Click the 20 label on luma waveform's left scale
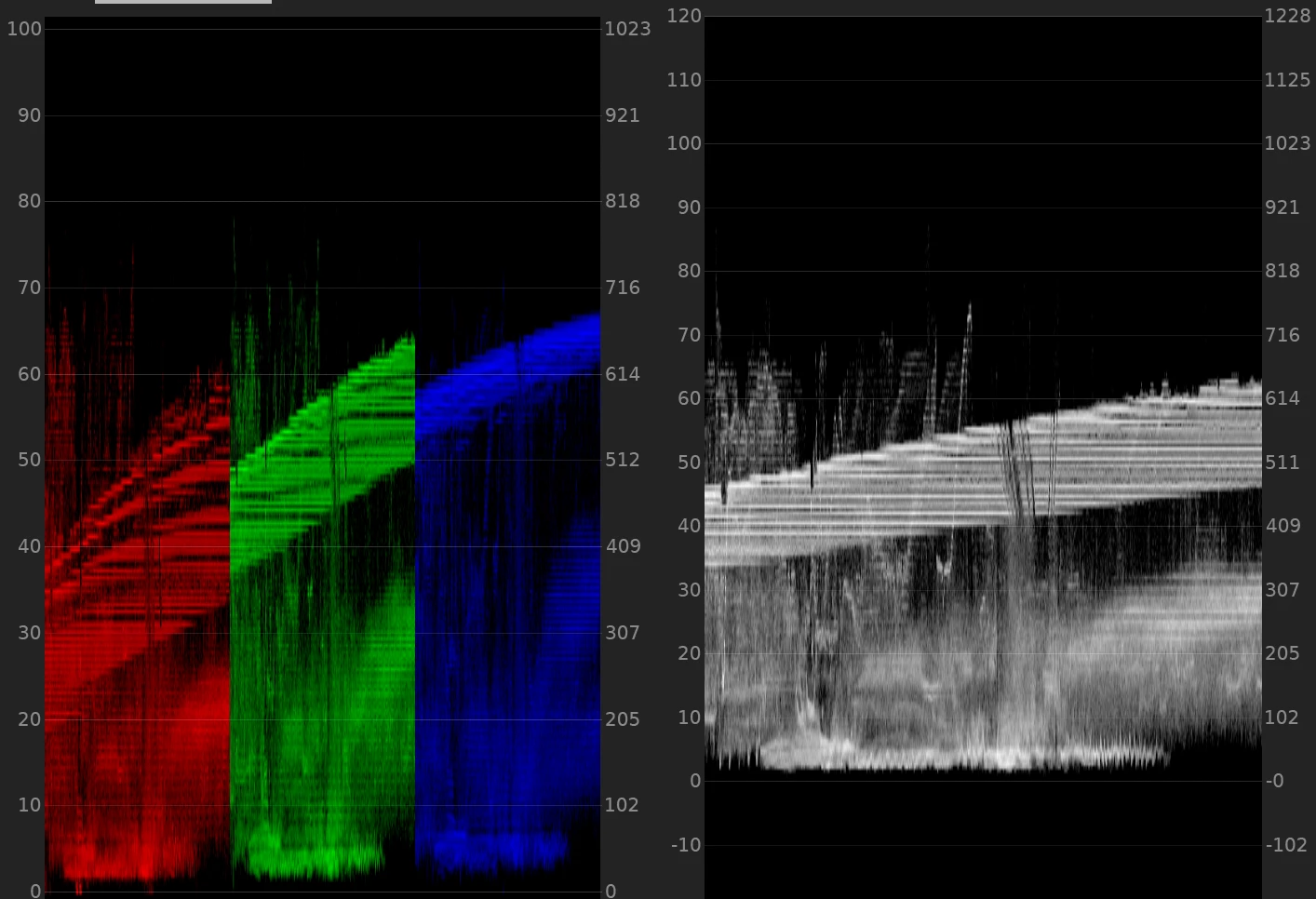The height and width of the screenshot is (899, 1316). pyautogui.click(x=690, y=653)
